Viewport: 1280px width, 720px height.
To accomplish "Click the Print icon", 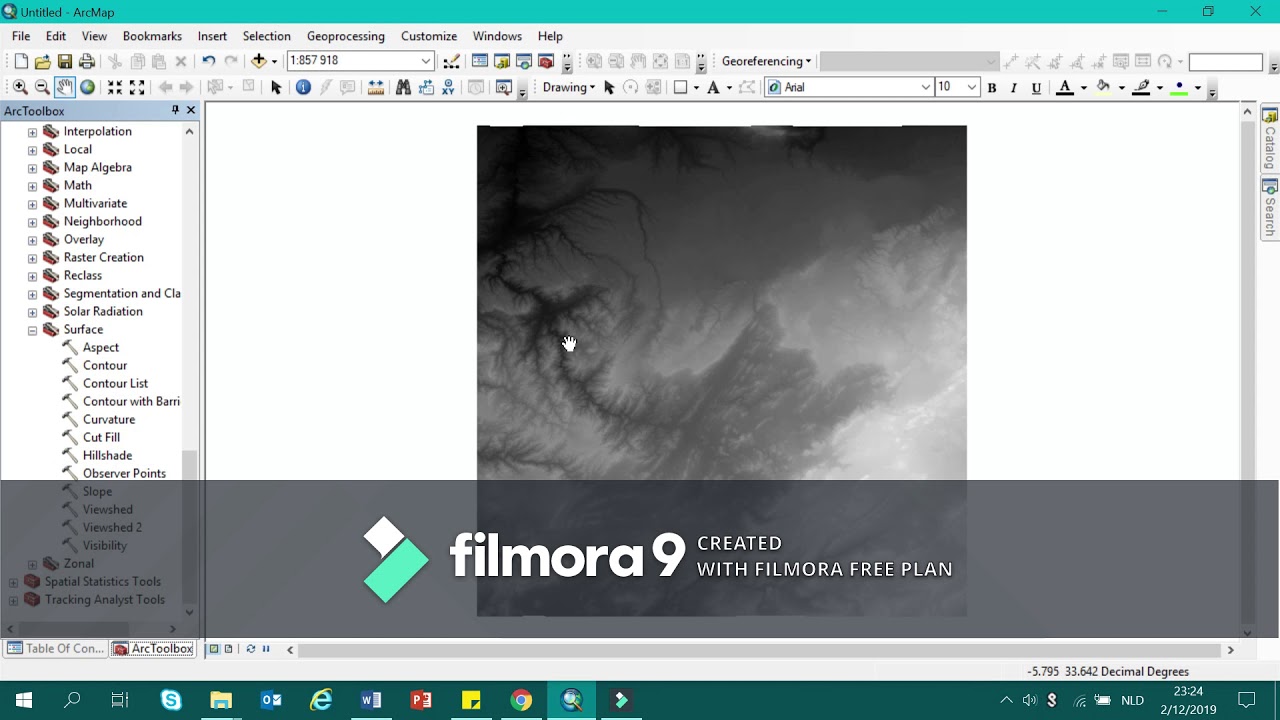I will tap(87, 61).
